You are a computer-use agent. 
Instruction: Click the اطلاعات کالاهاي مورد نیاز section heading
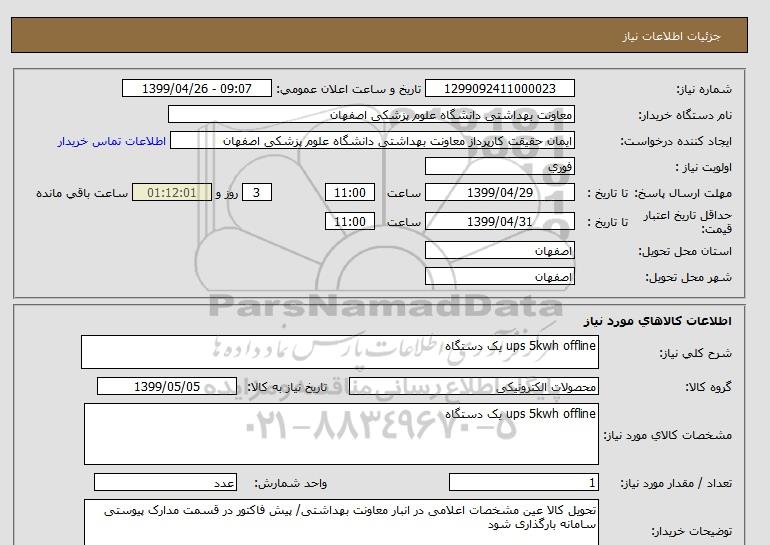pyautogui.click(x=658, y=321)
